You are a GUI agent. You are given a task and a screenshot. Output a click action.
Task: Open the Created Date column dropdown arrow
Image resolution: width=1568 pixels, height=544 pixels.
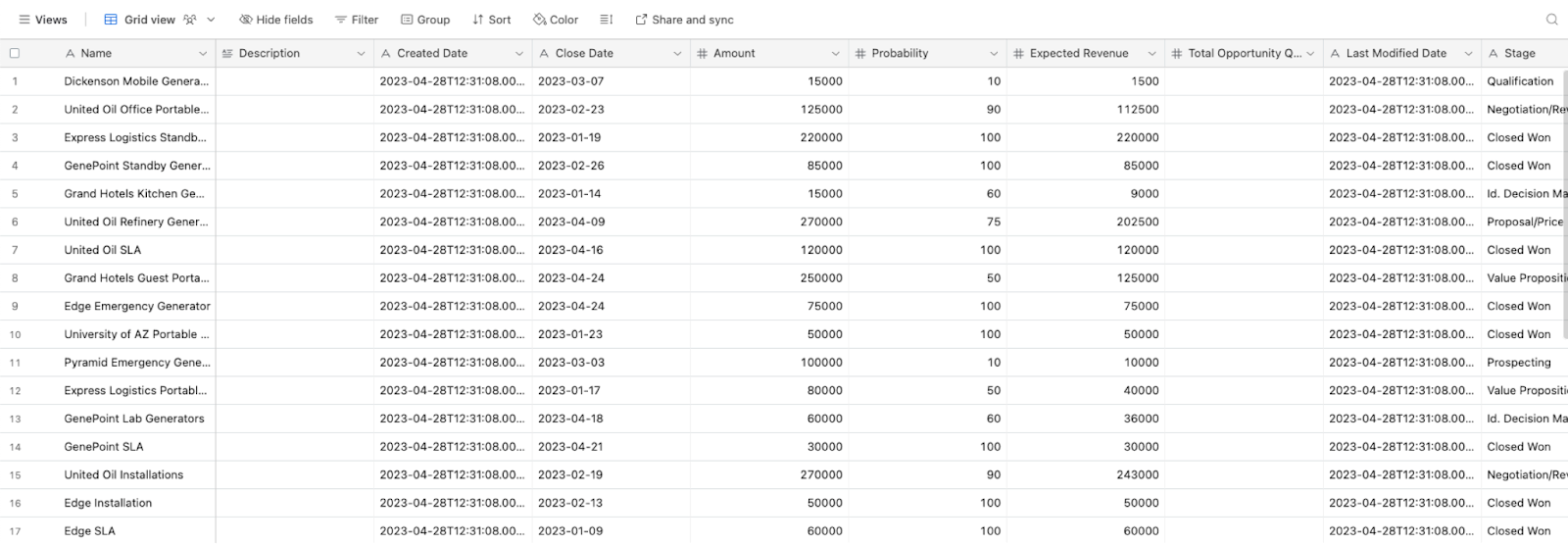pos(519,54)
